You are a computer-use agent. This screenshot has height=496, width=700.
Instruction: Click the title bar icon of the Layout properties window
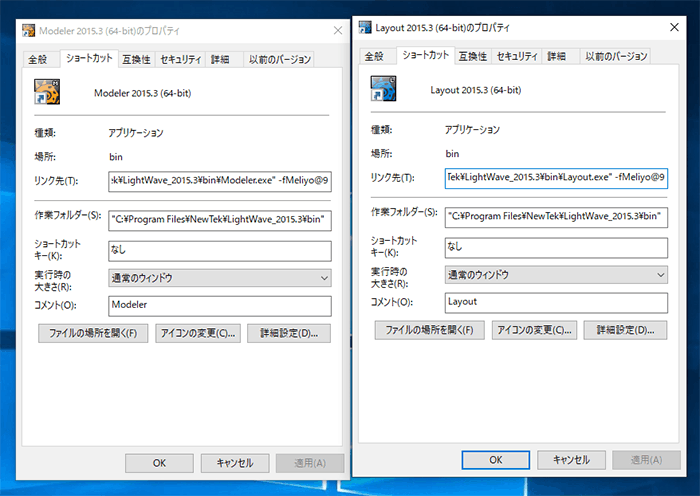[x=365, y=27]
